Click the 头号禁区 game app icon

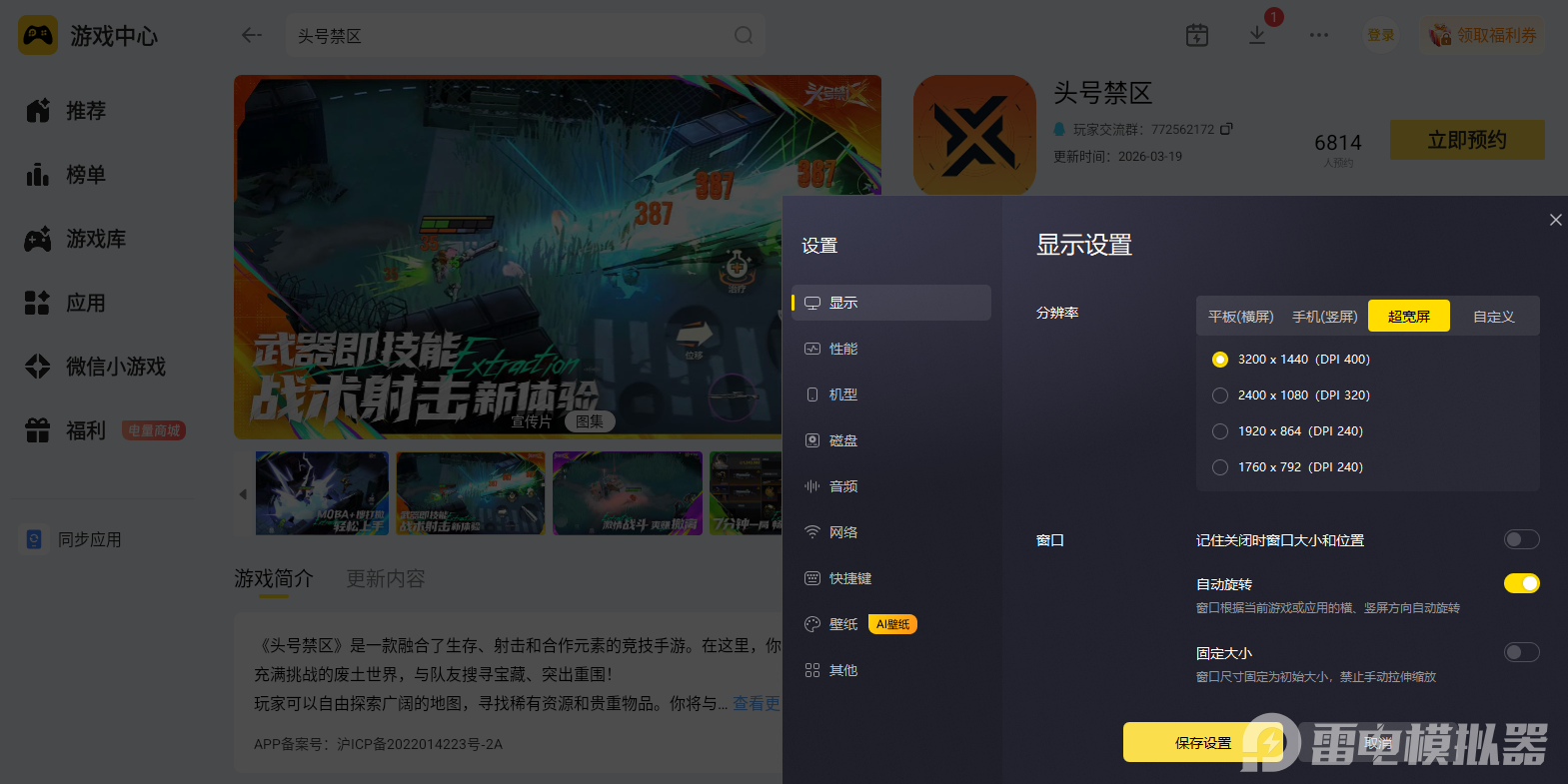point(974,136)
